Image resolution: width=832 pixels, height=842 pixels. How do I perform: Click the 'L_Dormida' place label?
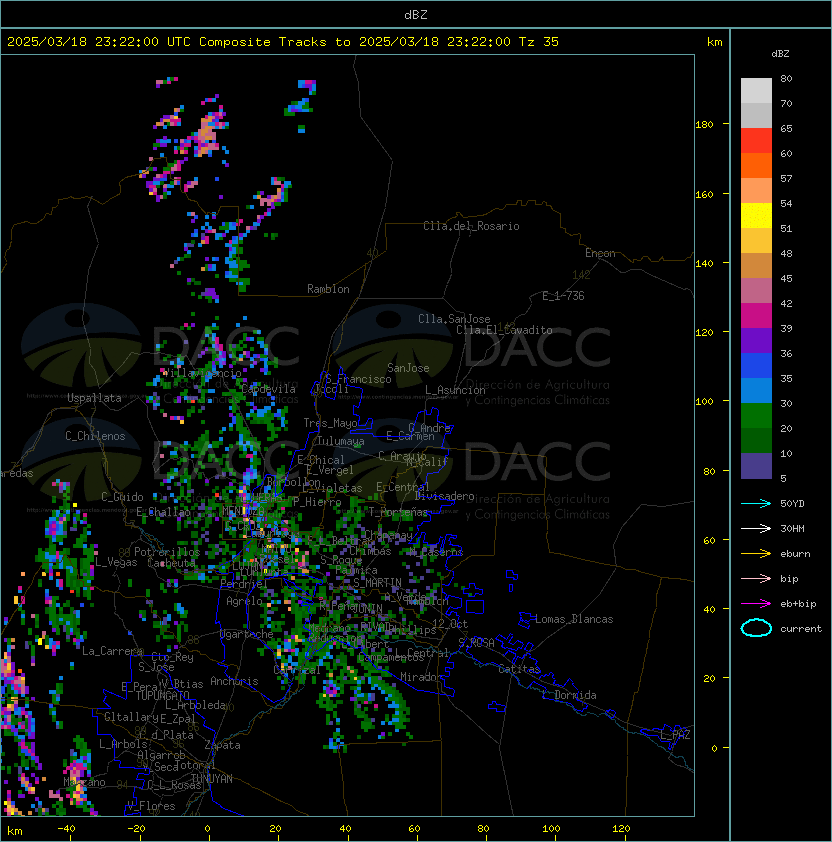(569, 695)
